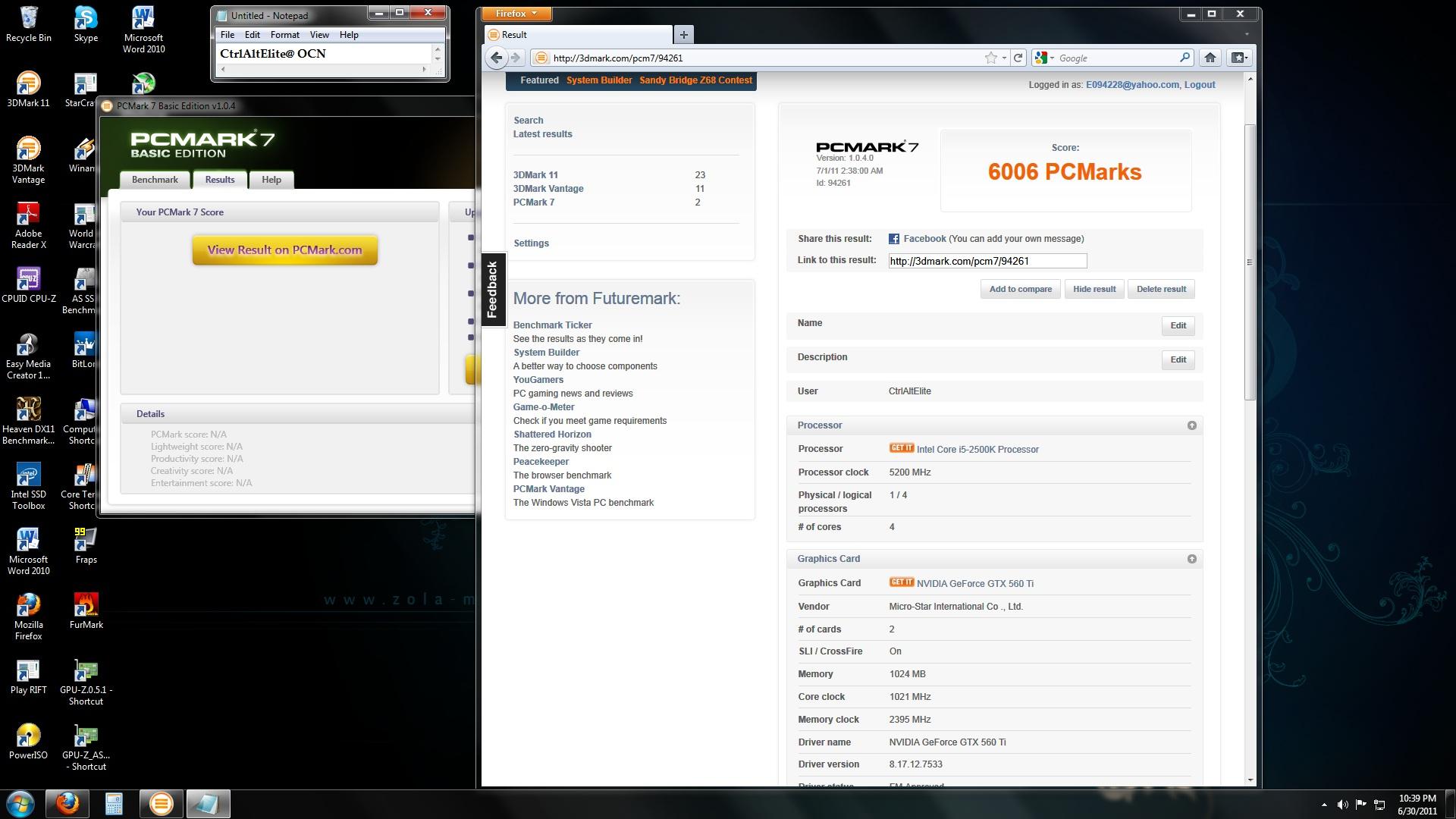Open PowerISO desktop icon
Viewport: 1456px width, 819px height.
[28, 742]
